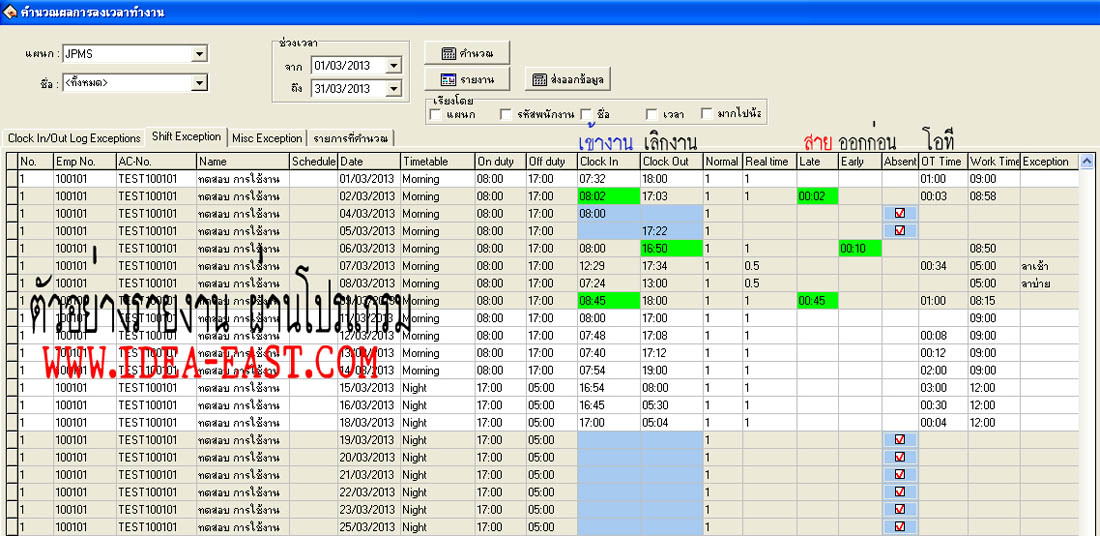This screenshot has width=1100, height=536.
Task: Click green Late cell showing 00:45
Action: pyautogui.click(x=817, y=301)
